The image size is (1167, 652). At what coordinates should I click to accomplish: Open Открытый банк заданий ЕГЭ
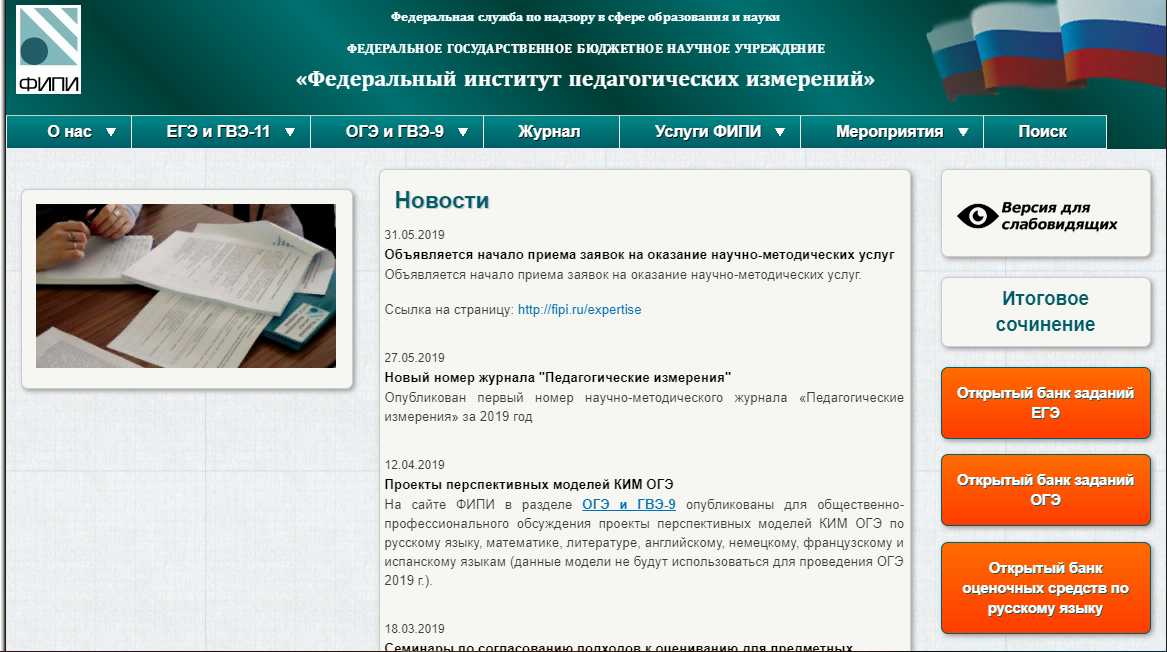(1046, 403)
